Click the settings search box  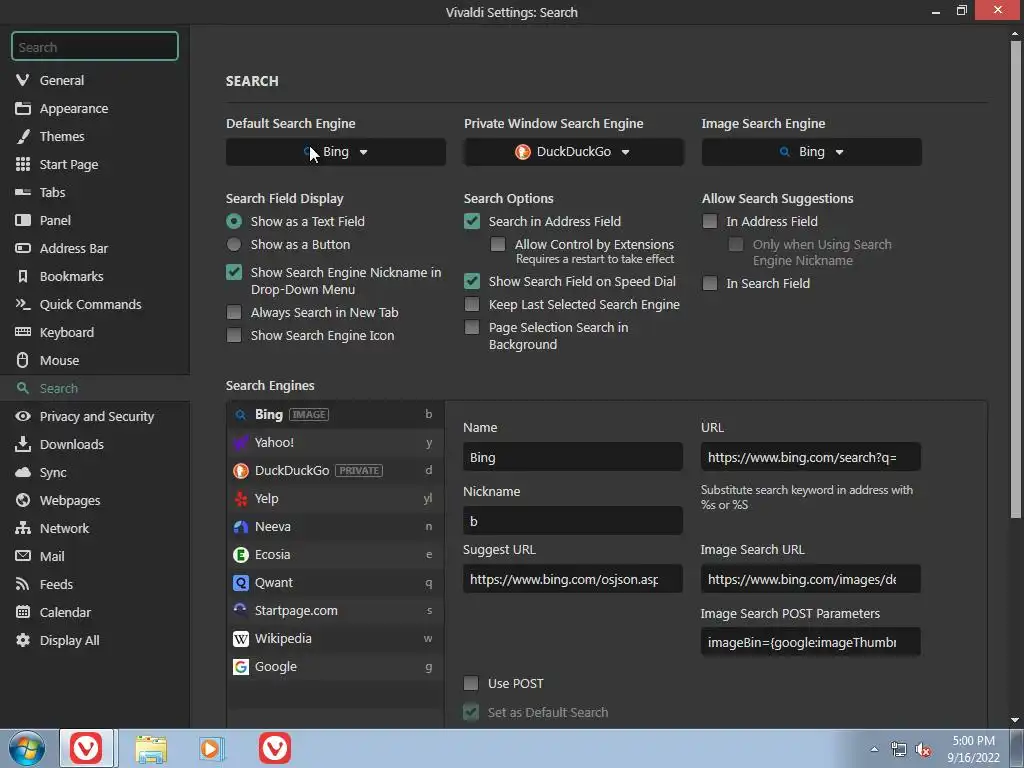[95, 46]
